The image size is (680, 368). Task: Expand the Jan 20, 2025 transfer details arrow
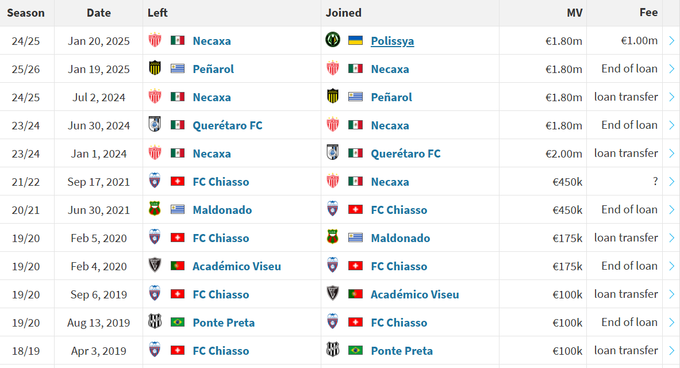tap(671, 41)
